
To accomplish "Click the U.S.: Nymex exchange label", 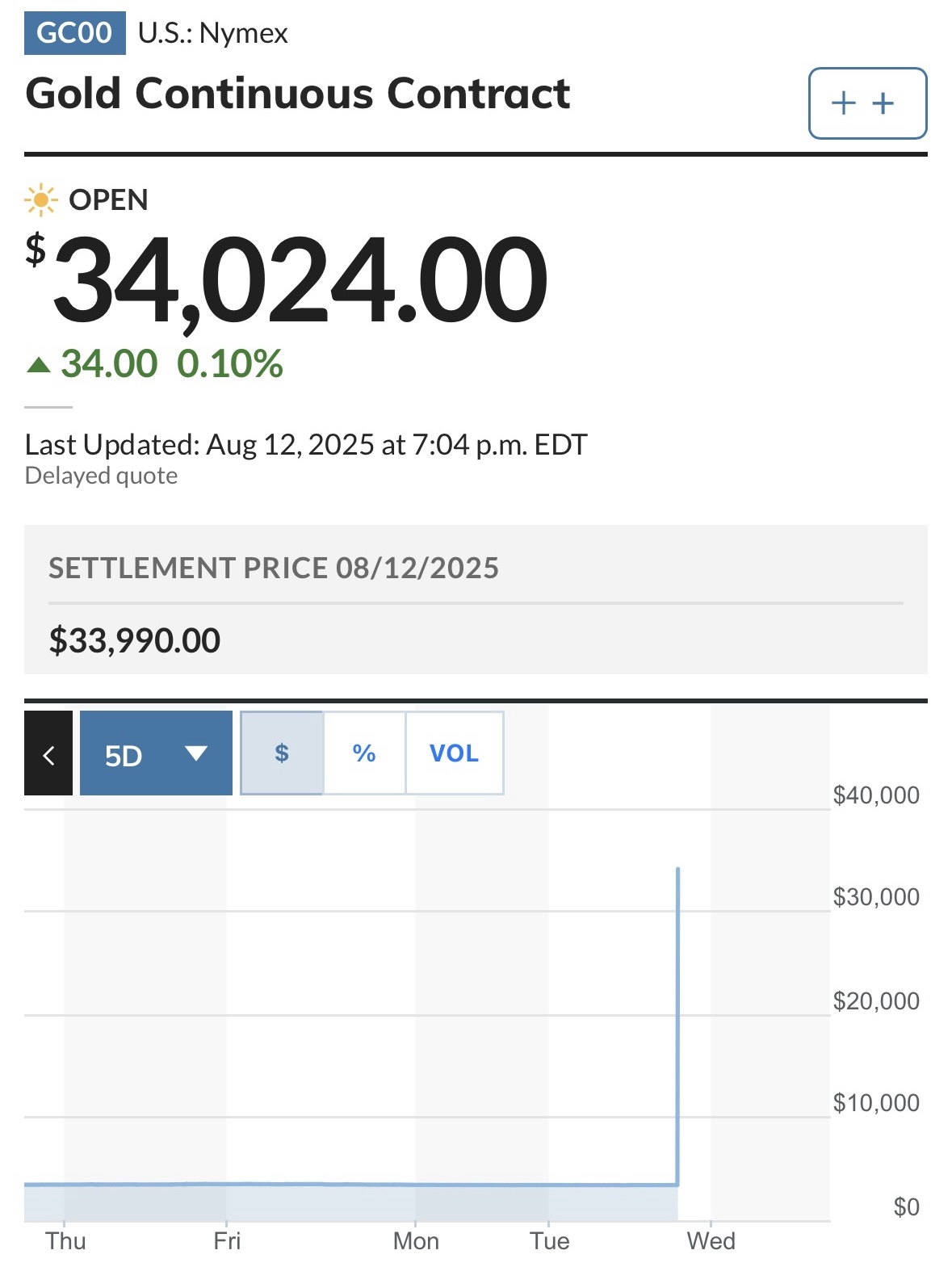I will [212, 33].
